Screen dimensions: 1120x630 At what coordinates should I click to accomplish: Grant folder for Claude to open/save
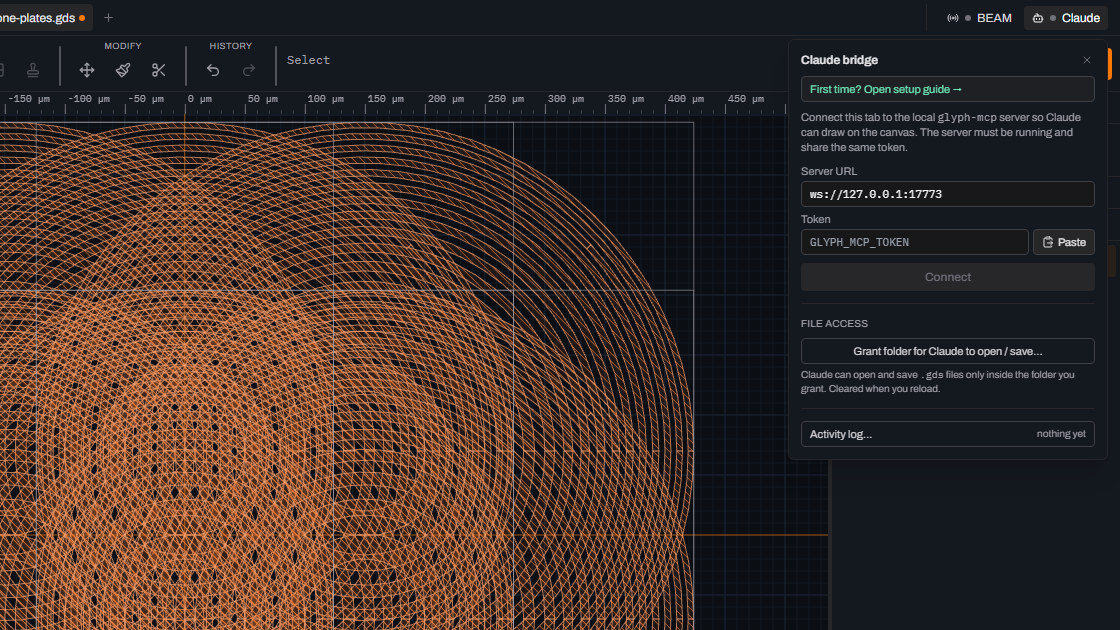coord(947,351)
